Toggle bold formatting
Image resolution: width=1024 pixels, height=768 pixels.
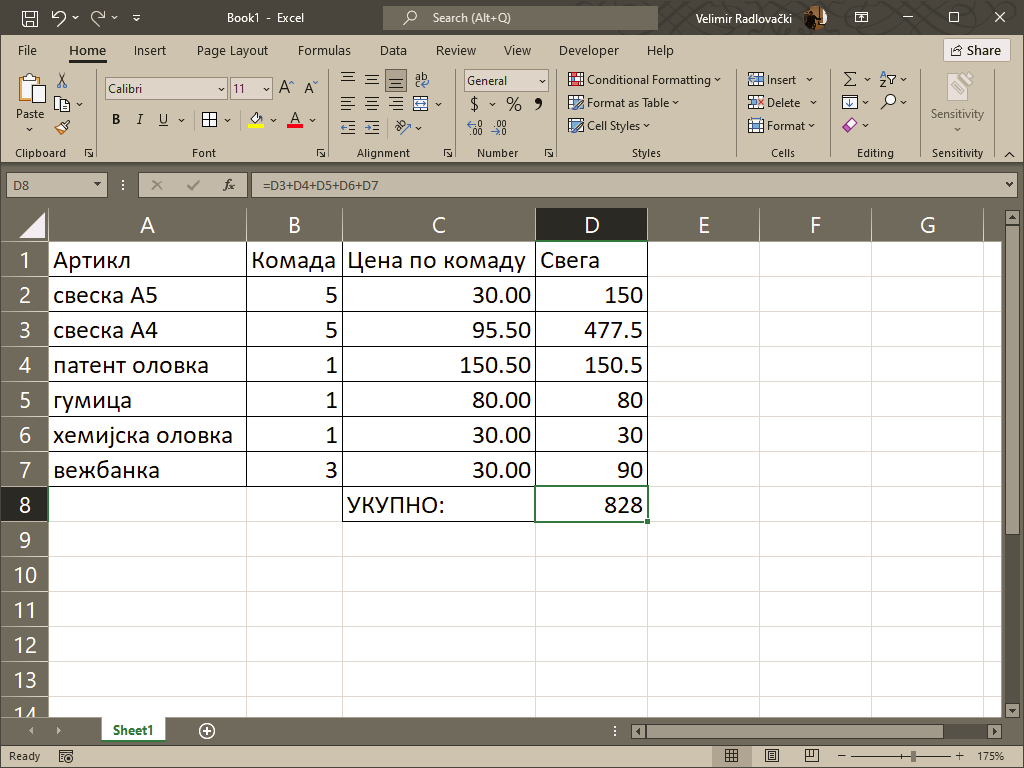coord(116,120)
